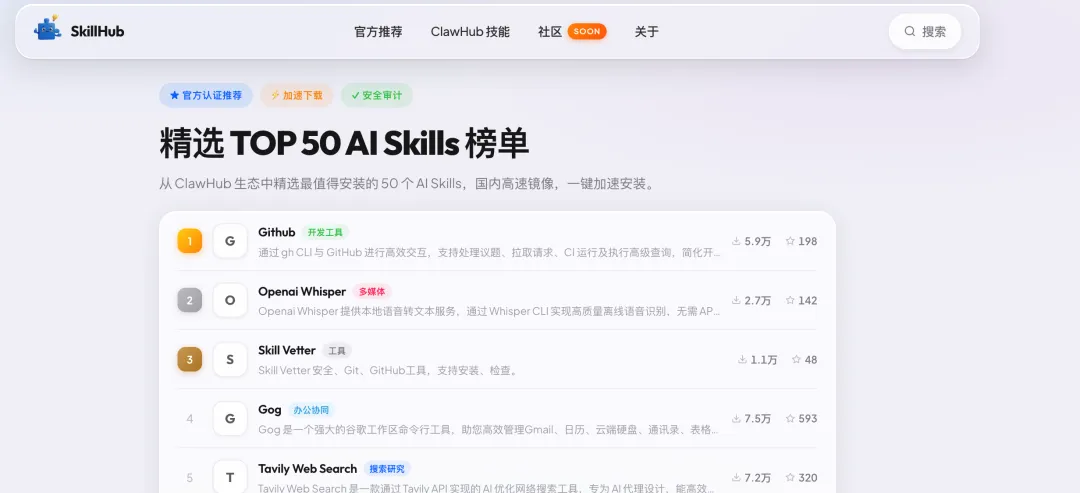Open the 官方推荐 nav item

(x=378, y=32)
